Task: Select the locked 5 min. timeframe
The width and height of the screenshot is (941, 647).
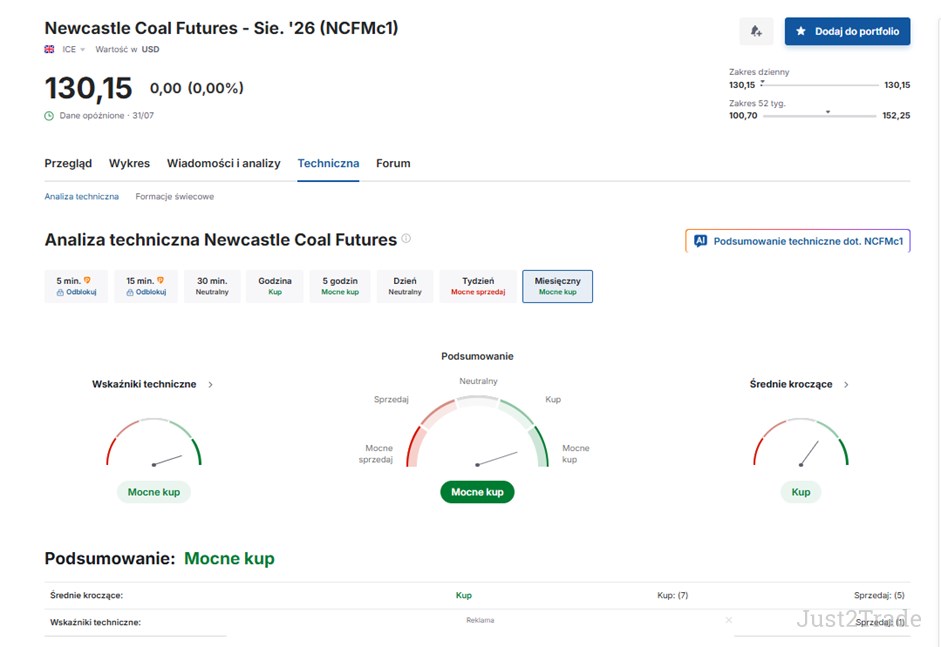Action: pyautogui.click(x=76, y=286)
